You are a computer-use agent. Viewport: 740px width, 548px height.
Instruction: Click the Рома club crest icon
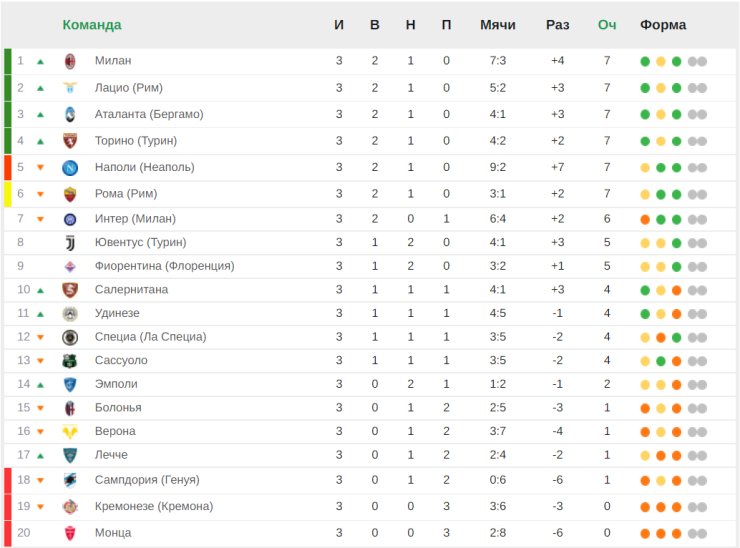(70, 194)
